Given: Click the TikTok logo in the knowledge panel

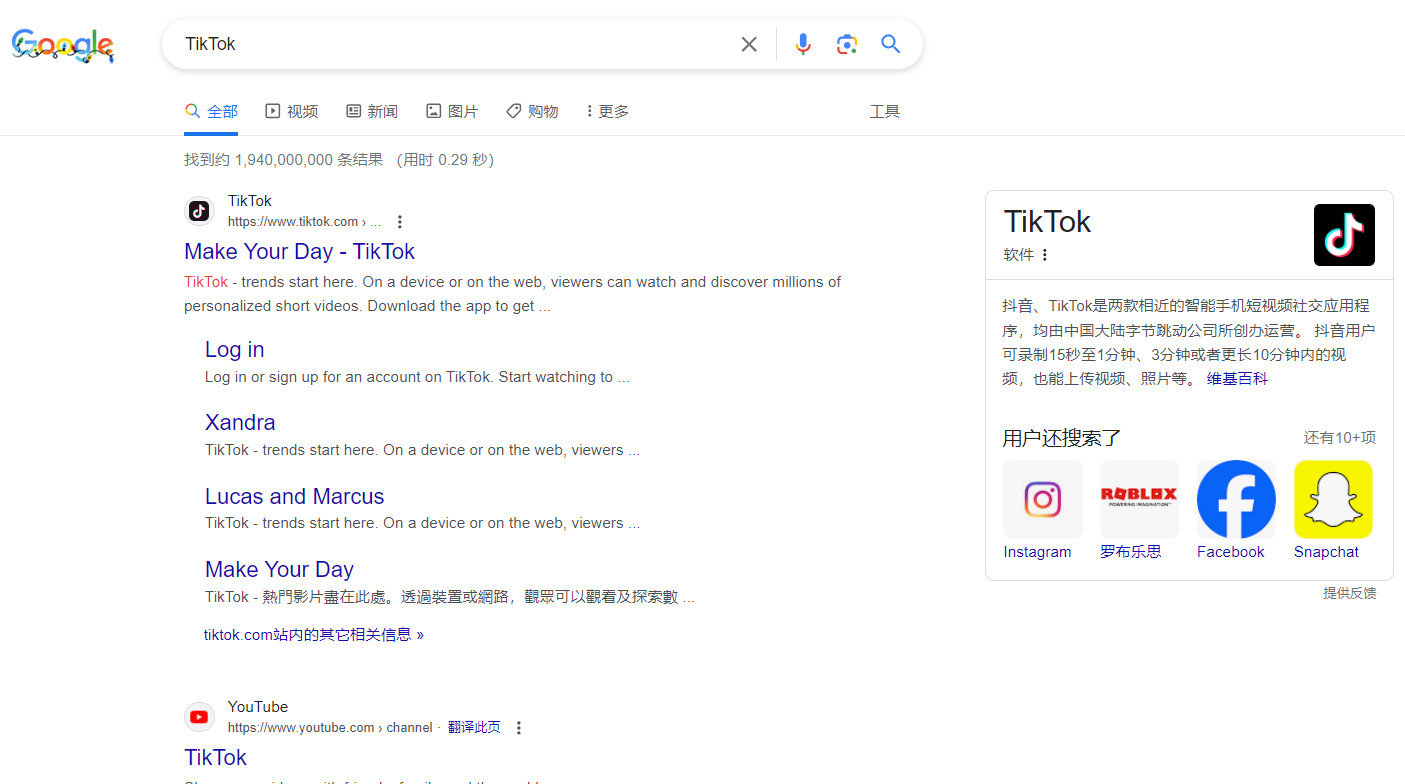Looking at the screenshot, I should [1344, 235].
